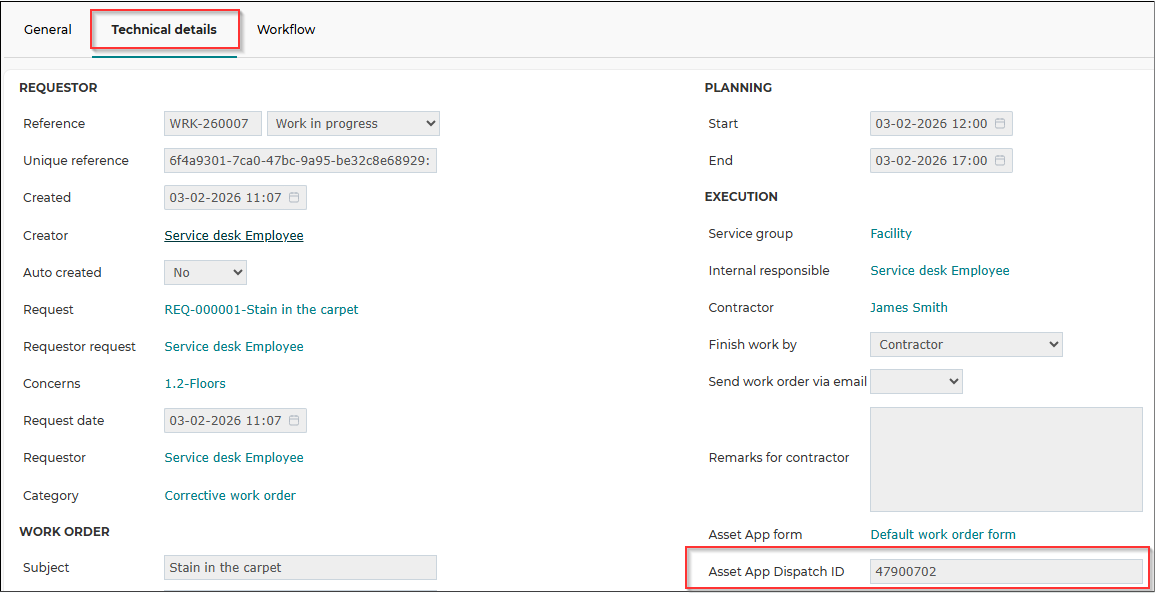Open the 1.2-Floors concerns link
This screenshot has height=593, width=1155.
(x=195, y=384)
